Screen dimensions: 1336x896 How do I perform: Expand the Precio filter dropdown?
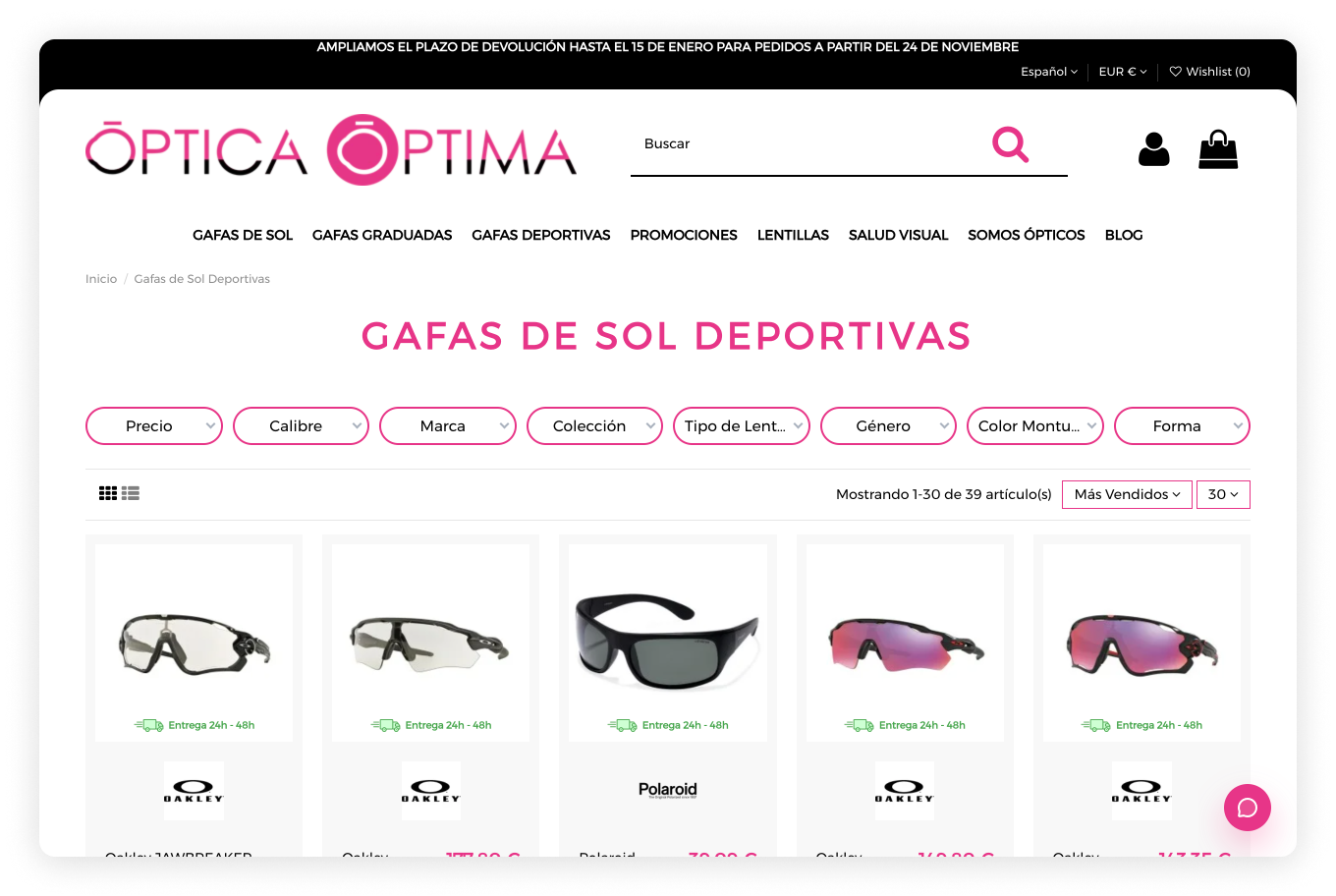pyautogui.click(x=154, y=426)
